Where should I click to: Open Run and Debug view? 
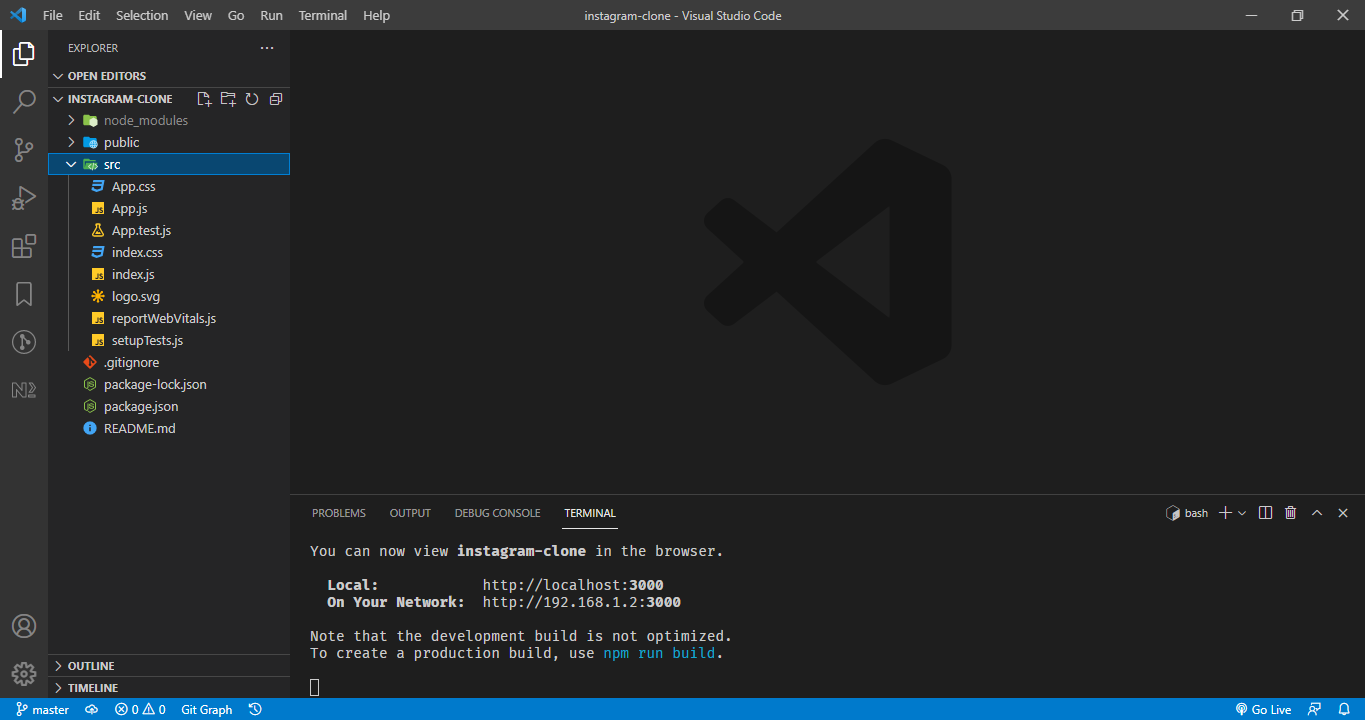[x=24, y=198]
